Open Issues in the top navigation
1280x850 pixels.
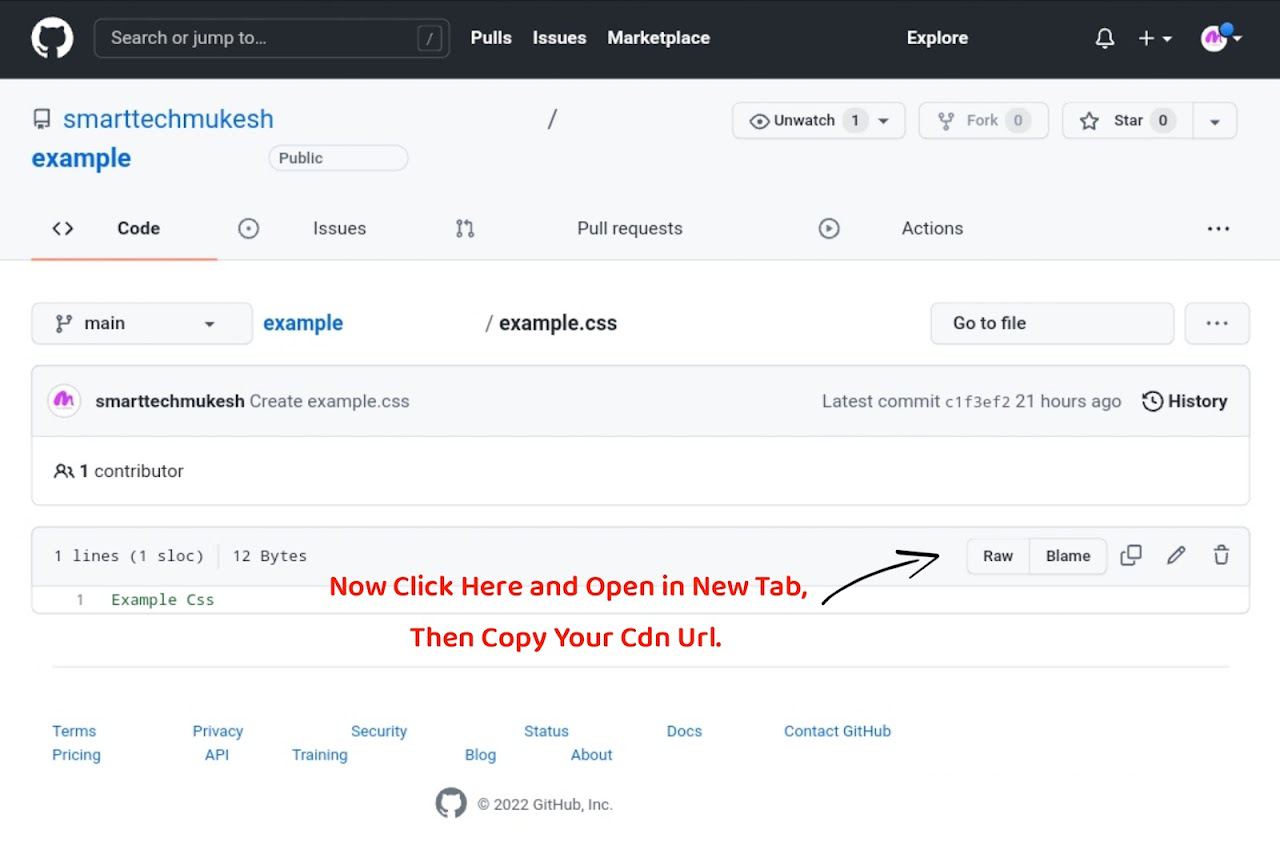(x=559, y=38)
